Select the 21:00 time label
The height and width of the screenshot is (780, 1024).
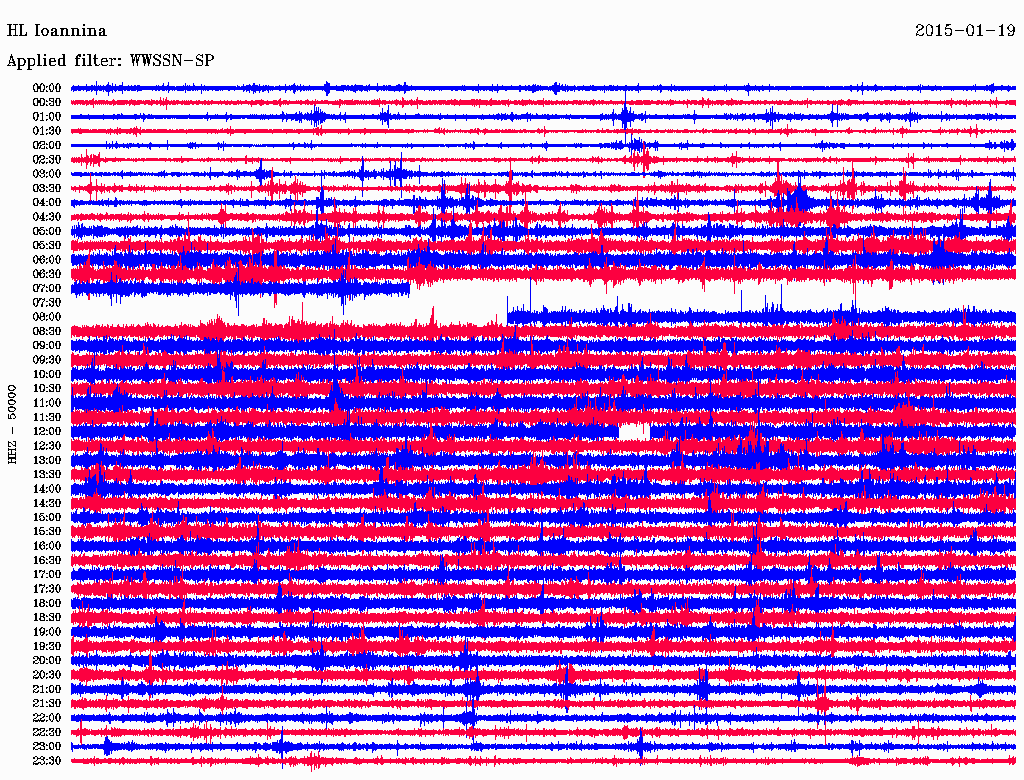click(x=47, y=689)
